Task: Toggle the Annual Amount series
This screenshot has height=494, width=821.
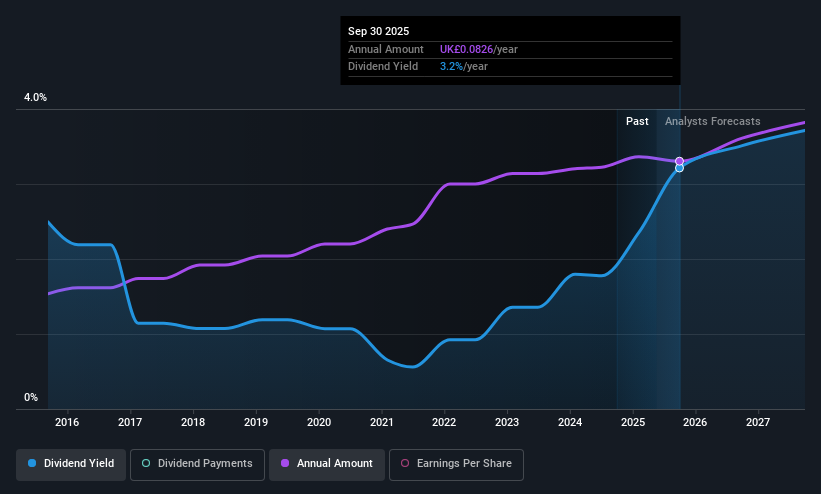Action: point(327,464)
